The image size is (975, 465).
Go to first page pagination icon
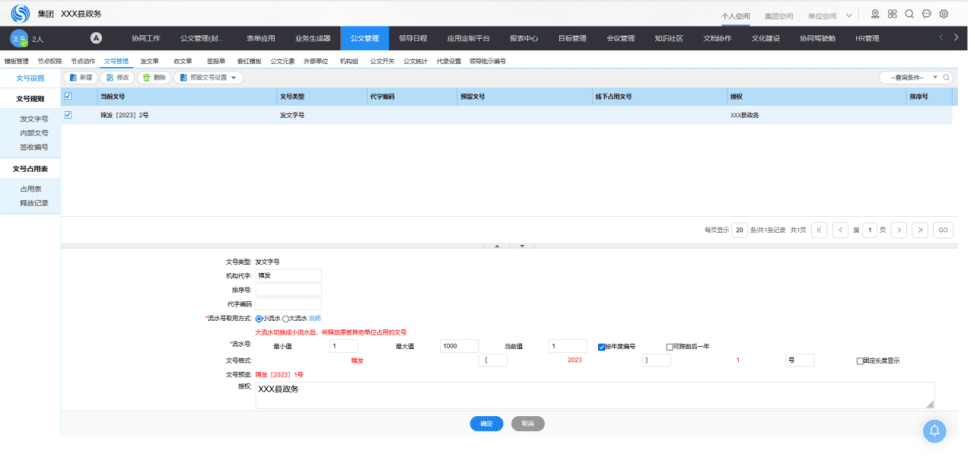[x=819, y=230]
